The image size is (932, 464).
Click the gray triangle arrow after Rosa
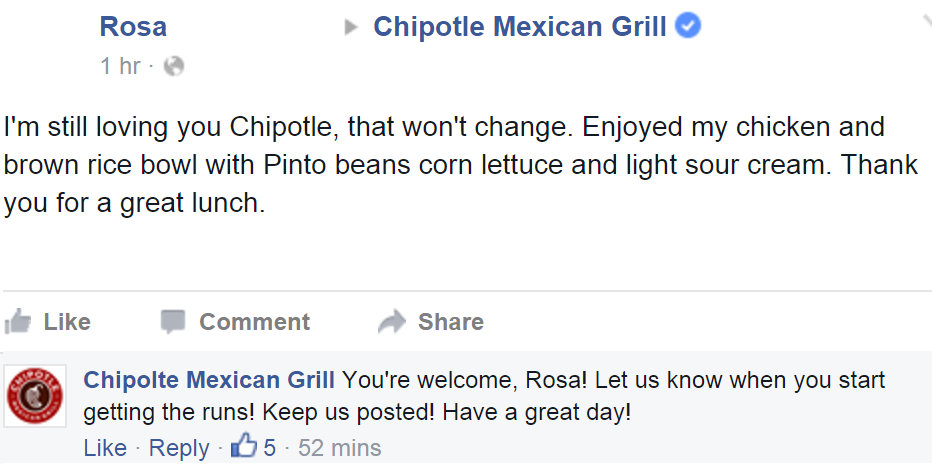coord(351,27)
